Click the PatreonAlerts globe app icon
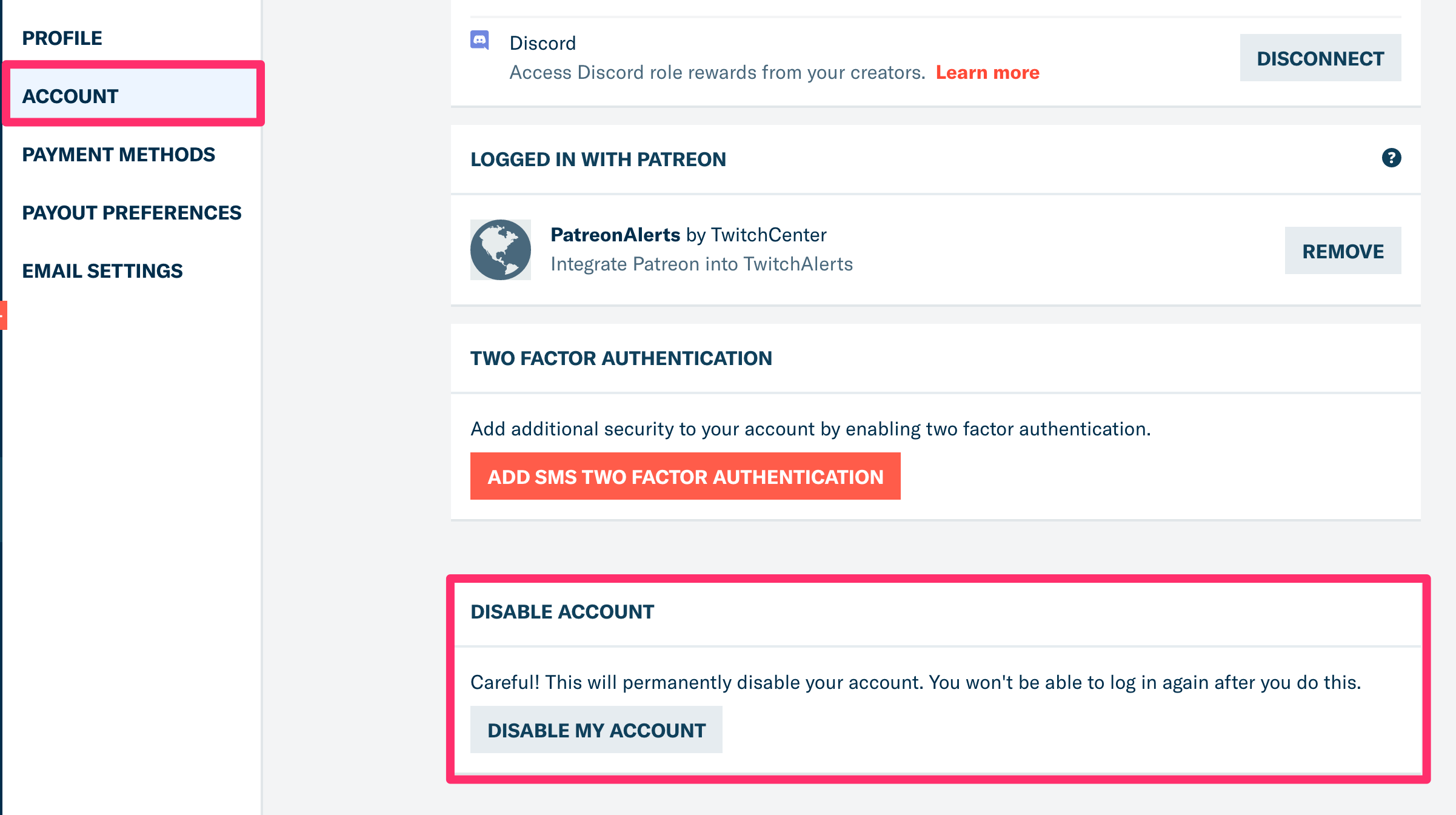The width and height of the screenshot is (1456, 815). click(501, 250)
